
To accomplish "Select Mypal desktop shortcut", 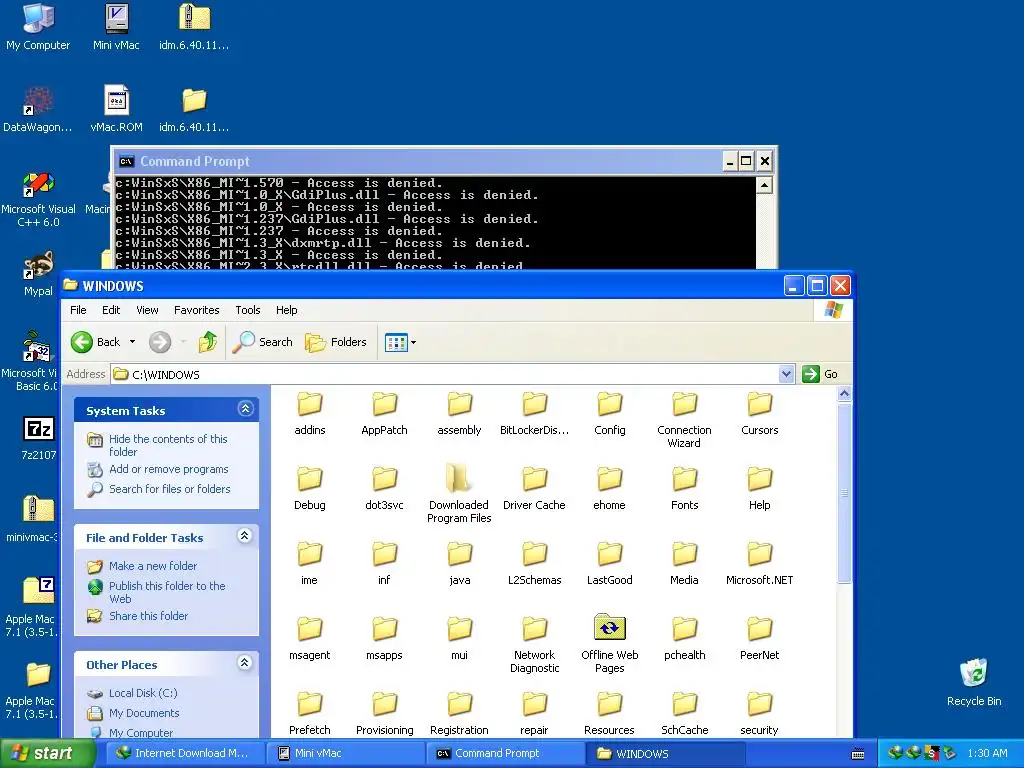I will (38, 274).
